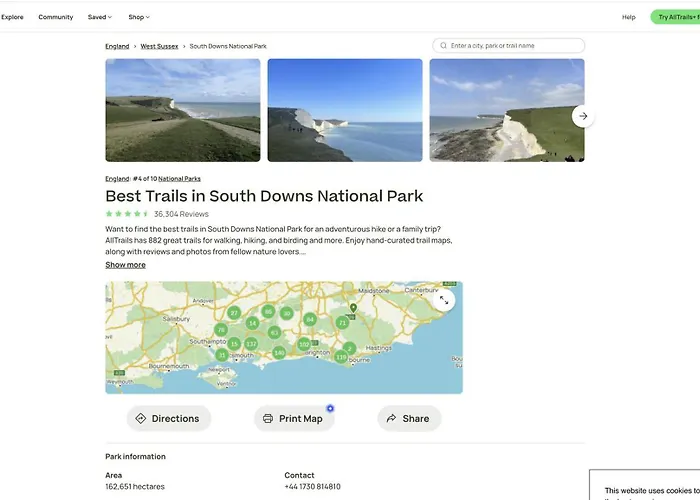Open the Community menu item
The width and height of the screenshot is (700, 500).
click(x=56, y=17)
